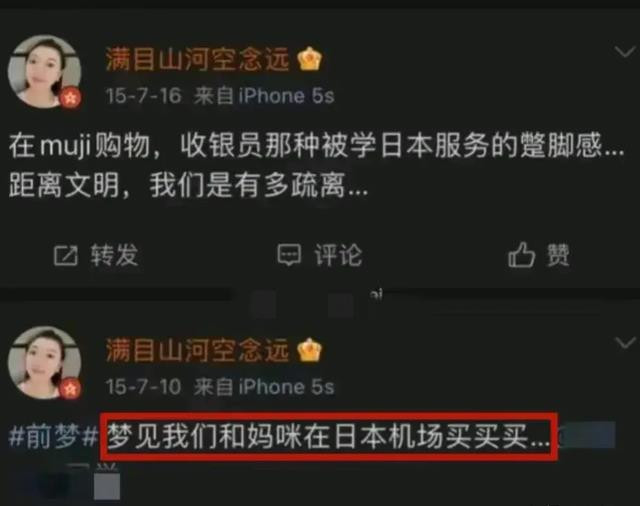
Task: Click the repost (转发) arrow icon
Action: coord(66,256)
